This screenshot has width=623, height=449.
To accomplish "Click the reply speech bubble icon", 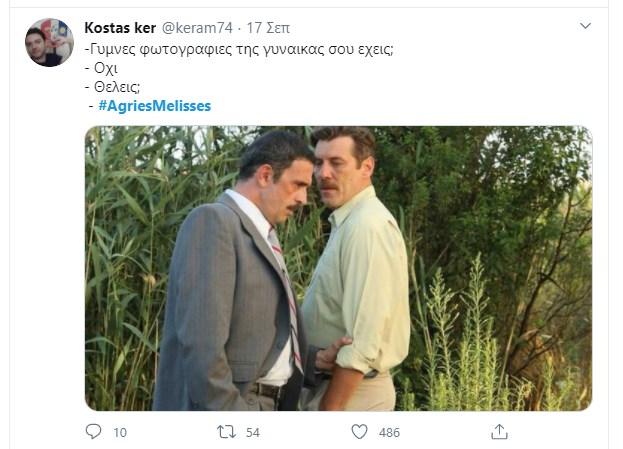I will [94, 431].
